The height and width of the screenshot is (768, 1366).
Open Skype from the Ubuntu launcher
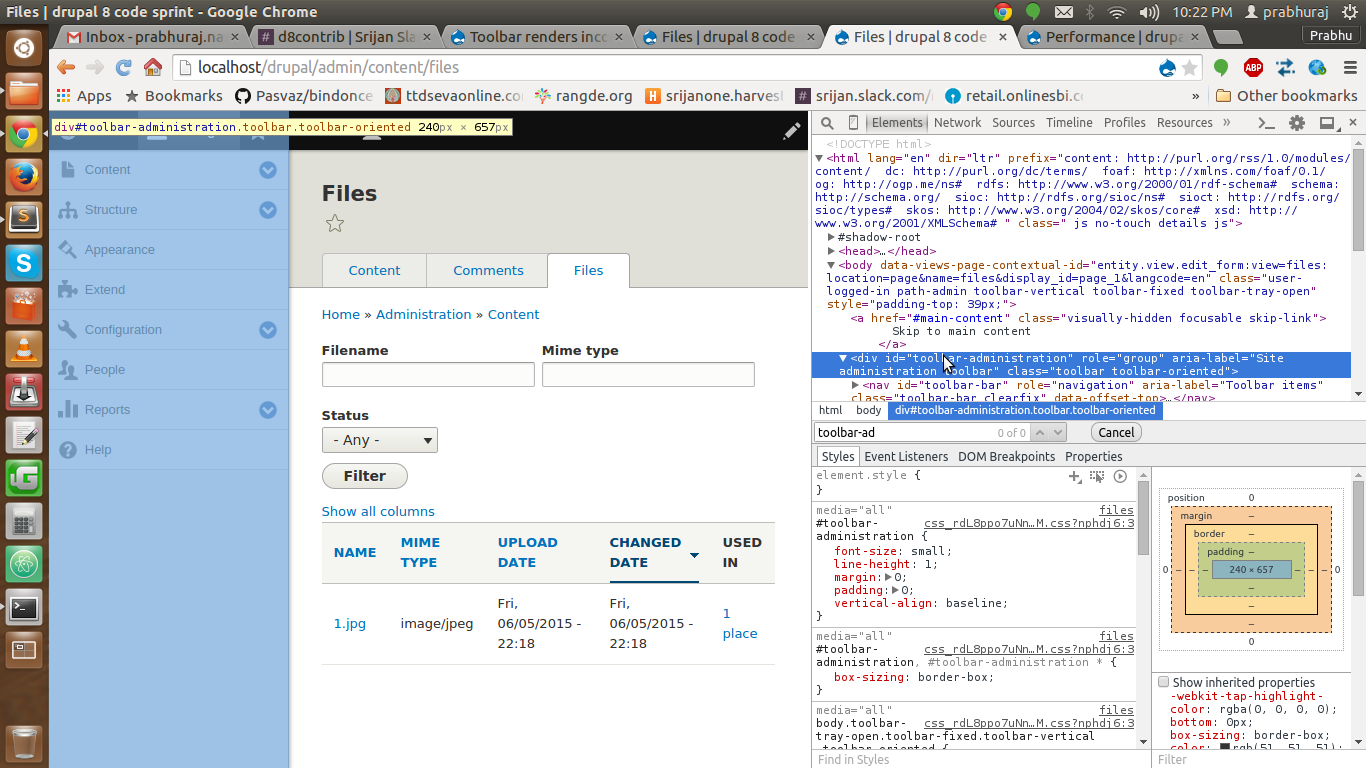tap(24, 262)
